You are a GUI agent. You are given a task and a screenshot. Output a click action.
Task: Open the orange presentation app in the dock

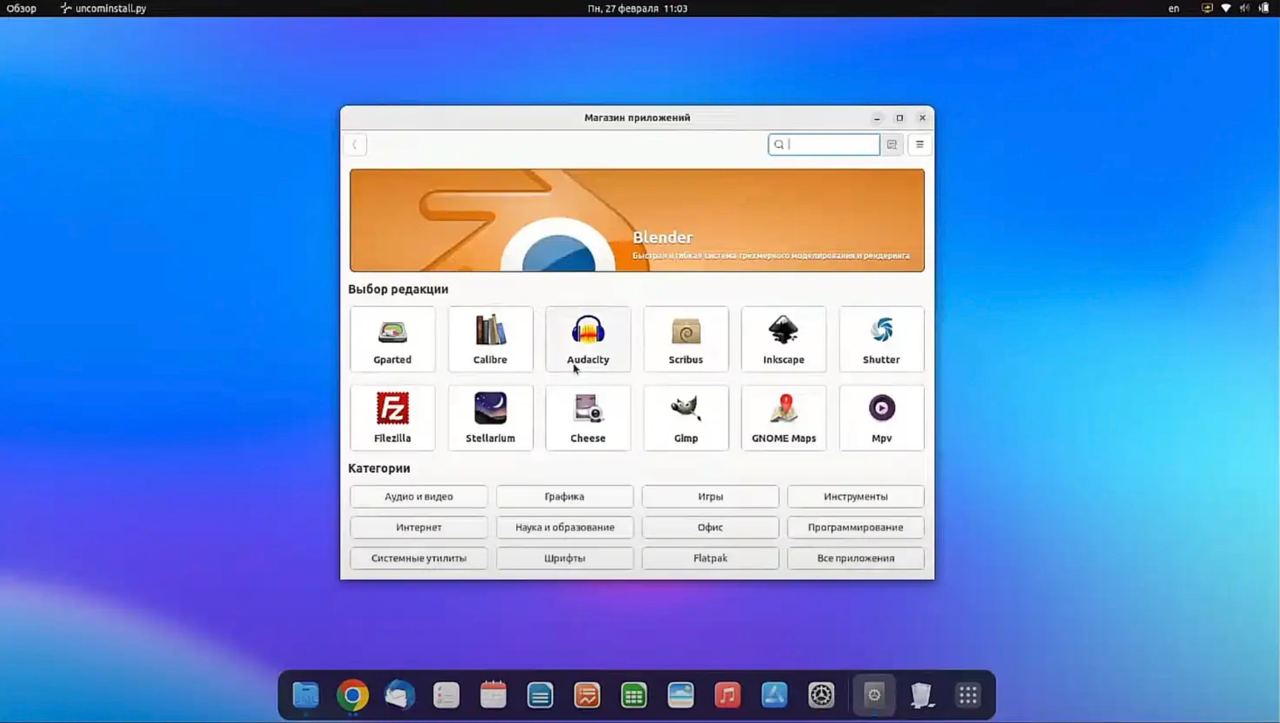587,695
